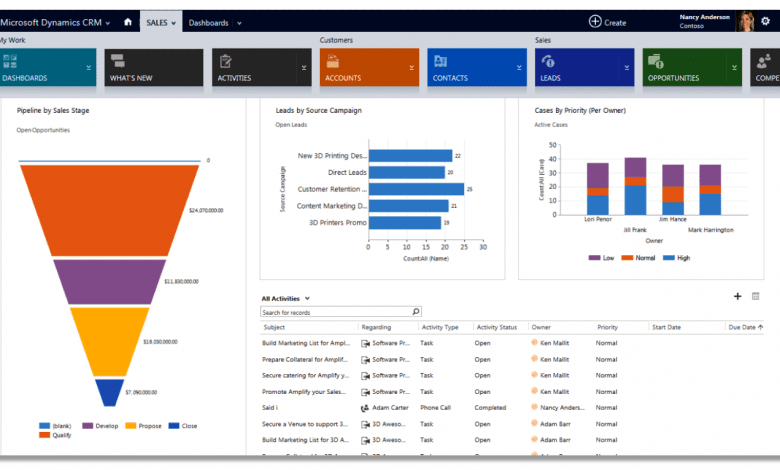
Task: Sort by Priority column header
Action: [x=607, y=327]
